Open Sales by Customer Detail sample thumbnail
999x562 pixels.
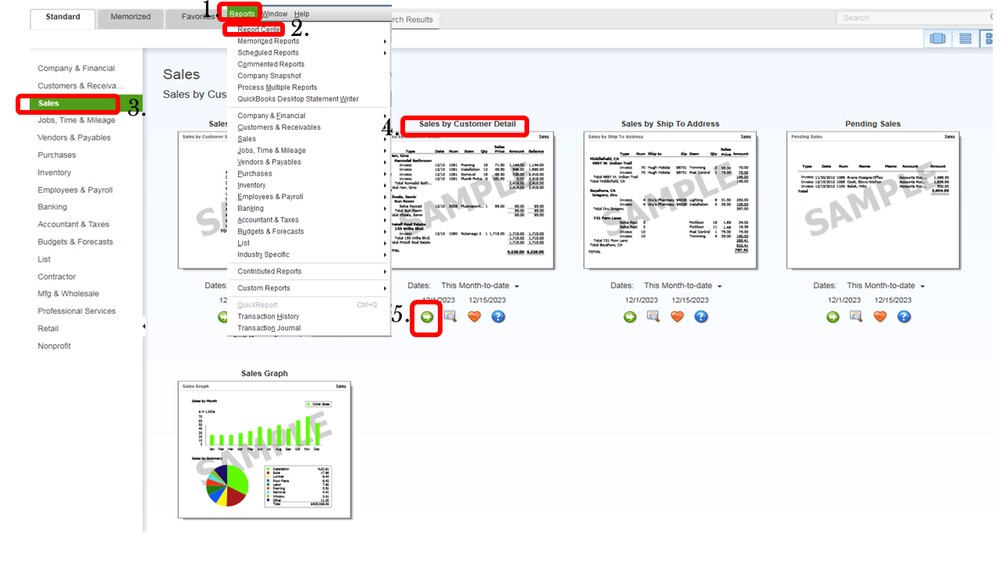(x=472, y=200)
